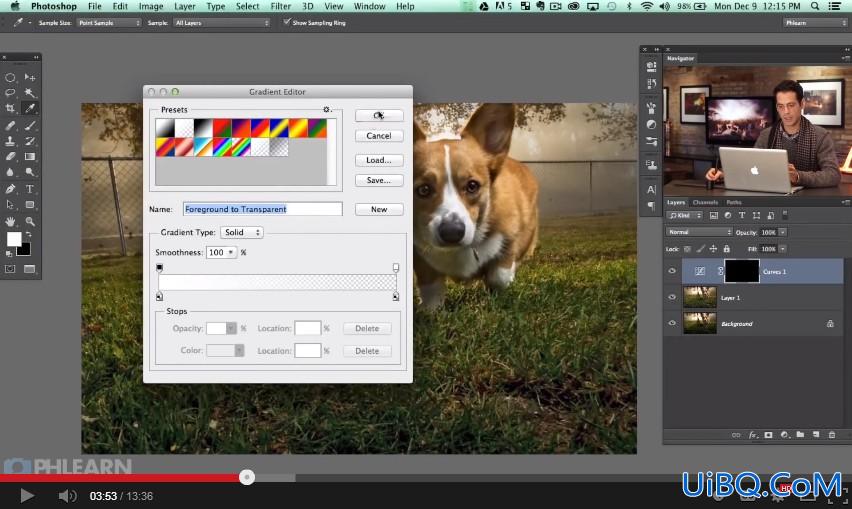Open the Select menu
This screenshot has height=509, width=852.
point(247,6)
